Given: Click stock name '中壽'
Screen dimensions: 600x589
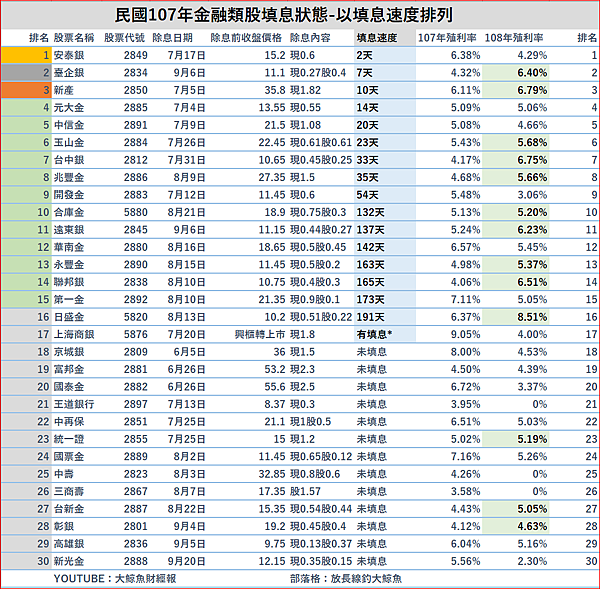Looking at the screenshot, I should click(x=64, y=475).
